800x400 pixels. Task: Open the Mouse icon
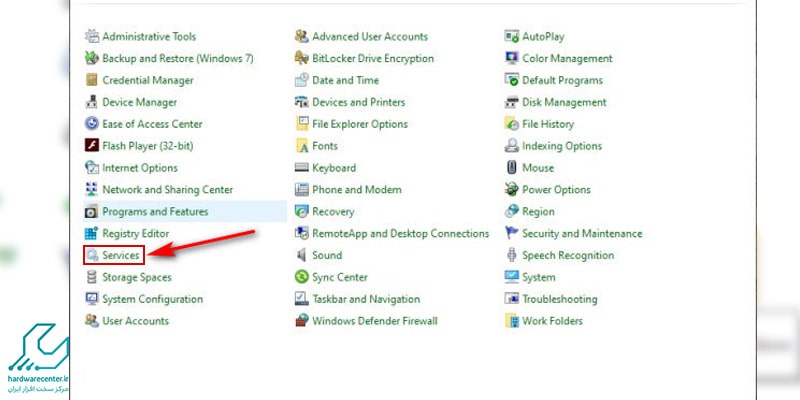point(512,168)
